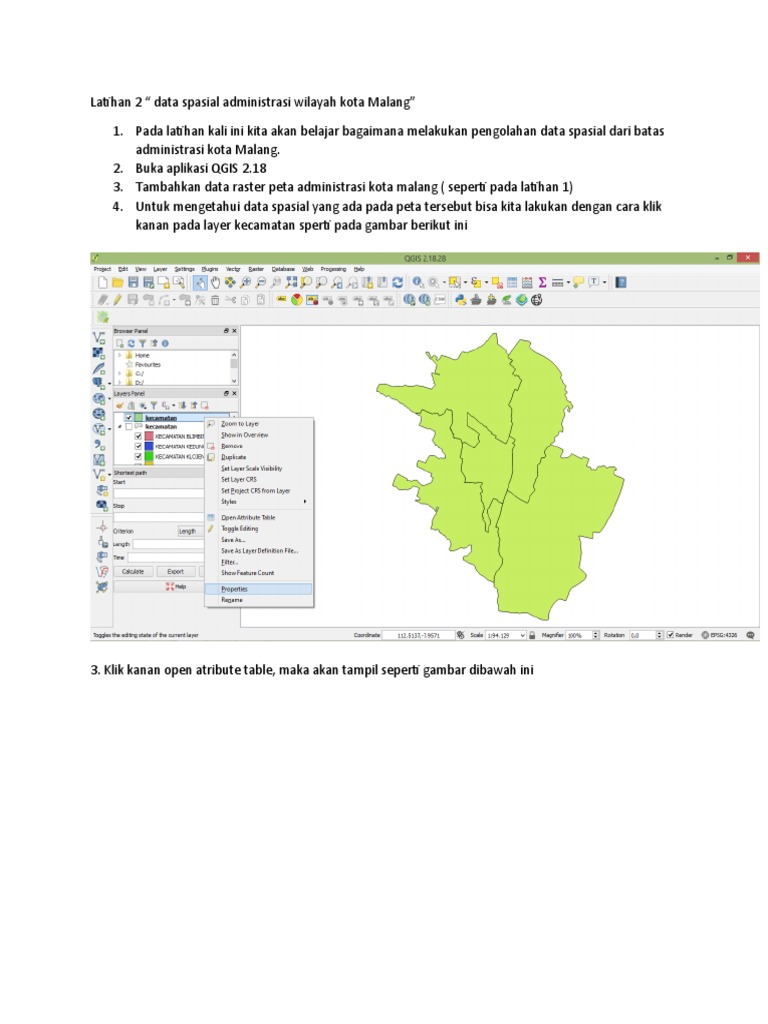The height and width of the screenshot is (1024, 768).
Task: Expand the Home folder in Browser Panel
Action: (120, 355)
